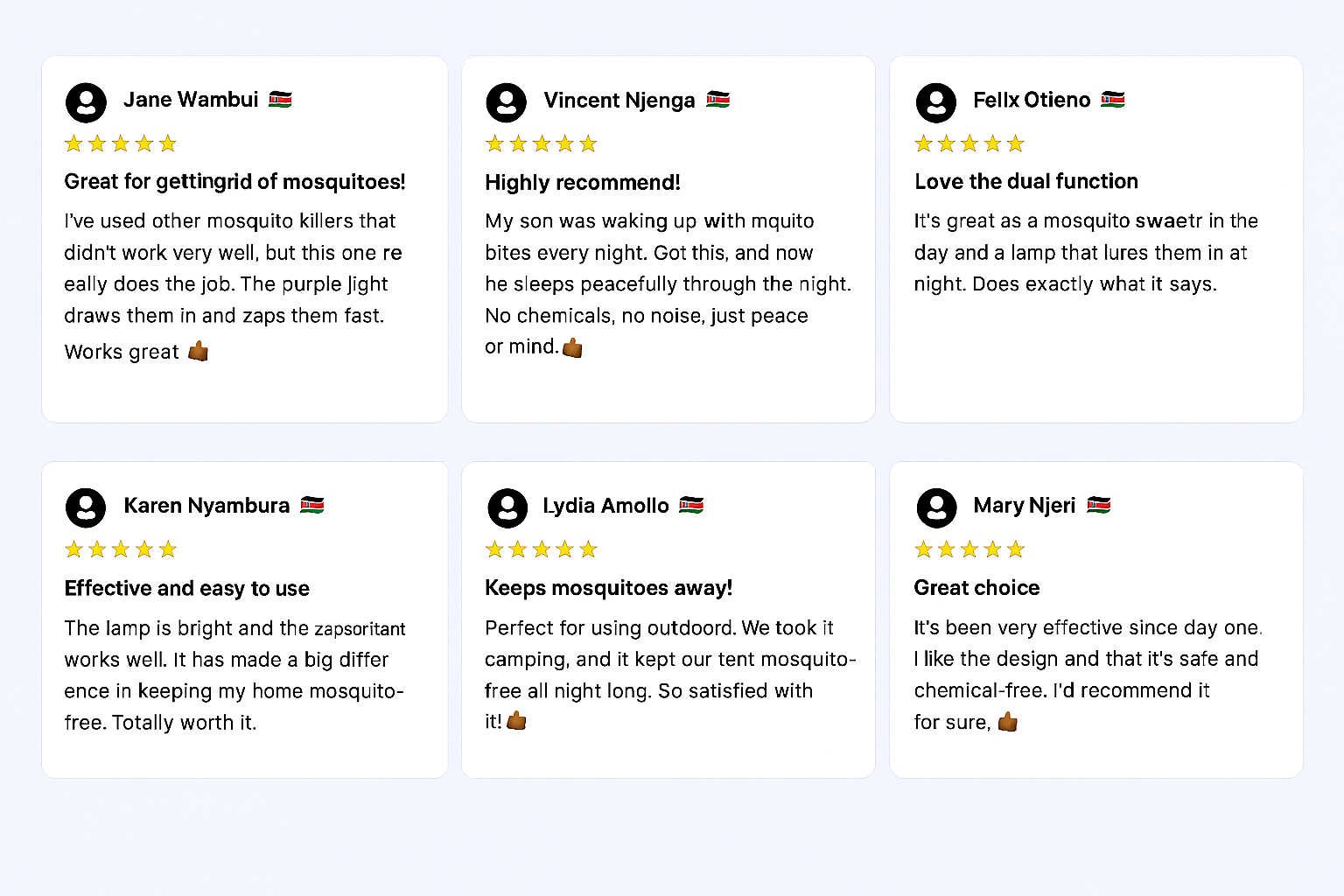Click the 'Keeps mosquitoes away!' review title
1344x896 pixels.
(608, 588)
